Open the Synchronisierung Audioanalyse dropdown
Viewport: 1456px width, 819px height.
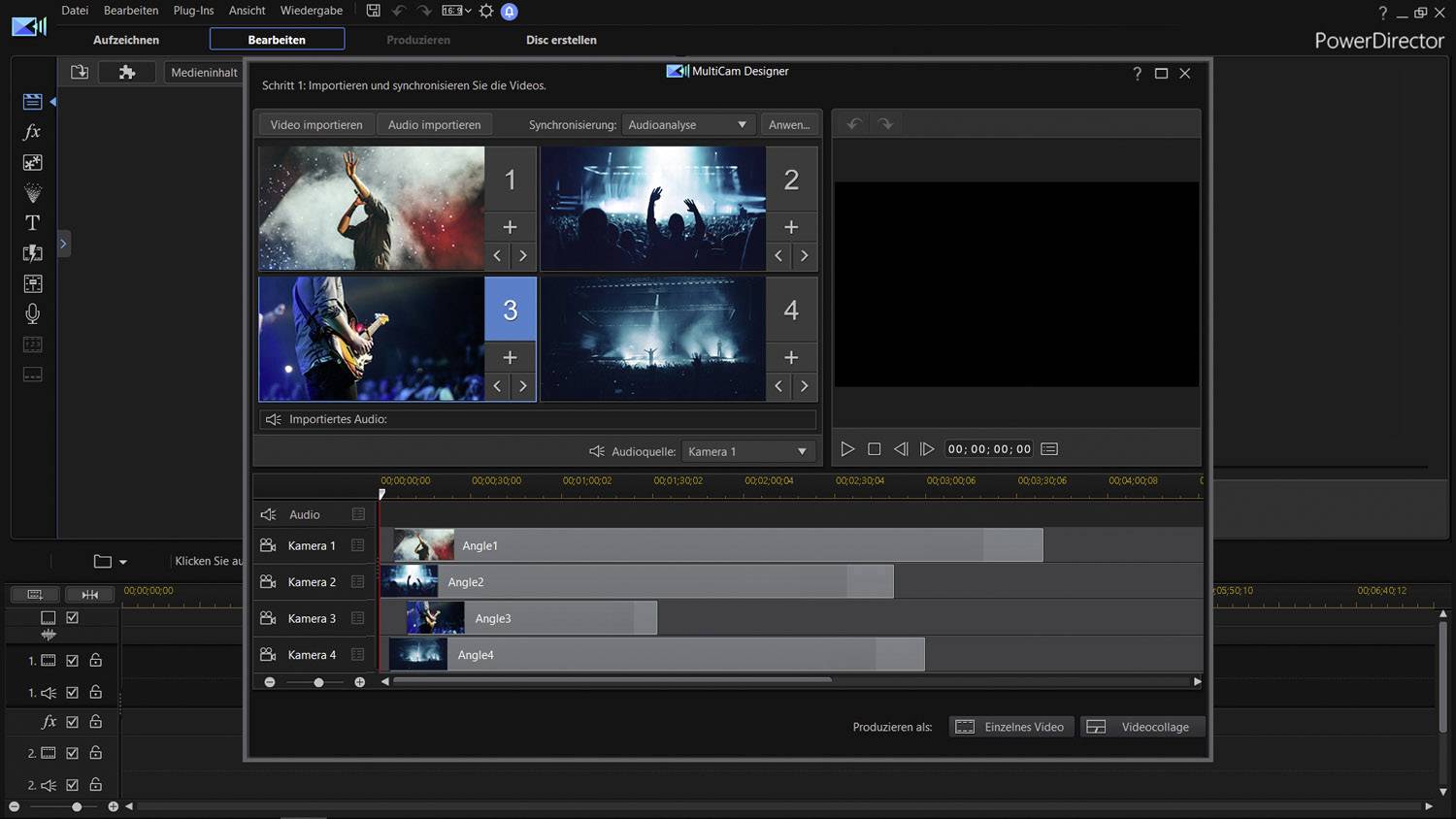click(689, 124)
